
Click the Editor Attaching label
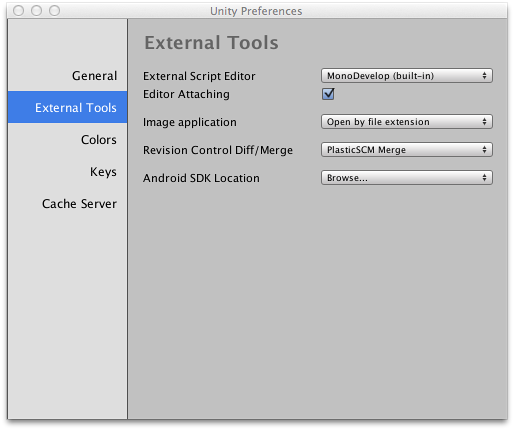186,94
